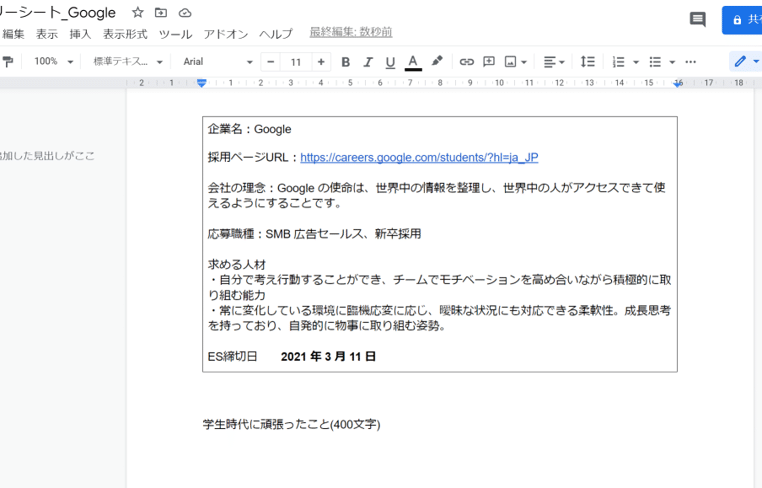Toggle underline formatting
Viewport: 762px width, 488px height.
point(390,62)
